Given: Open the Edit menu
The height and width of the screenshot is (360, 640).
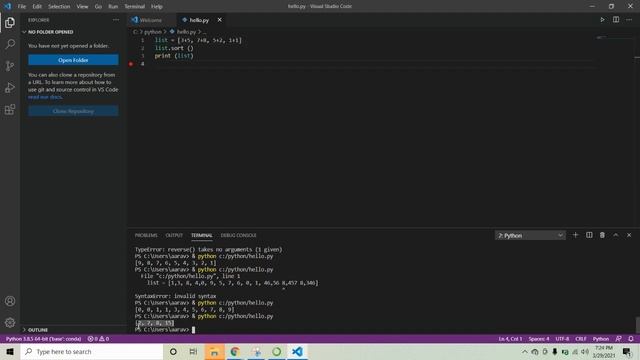Looking at the screenshot, I should (37, 7).
